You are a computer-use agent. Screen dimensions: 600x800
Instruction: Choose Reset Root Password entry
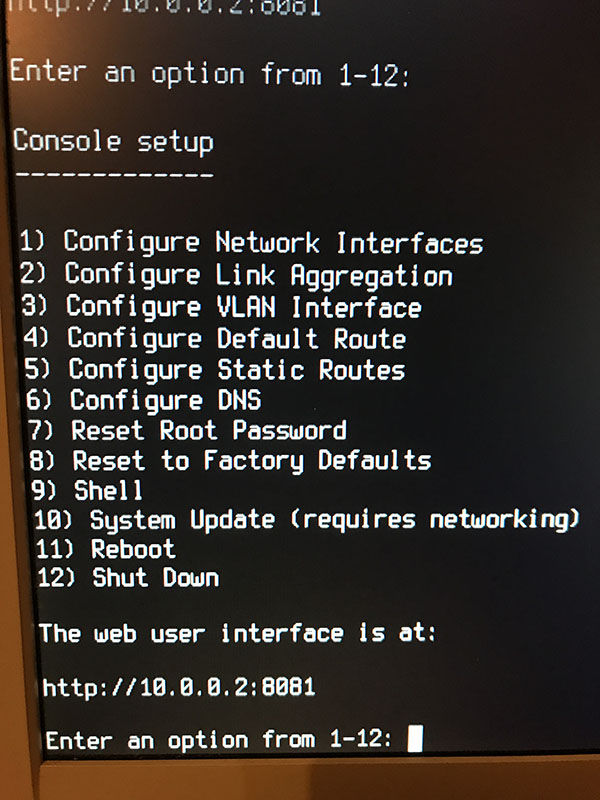tap(187, 430)
